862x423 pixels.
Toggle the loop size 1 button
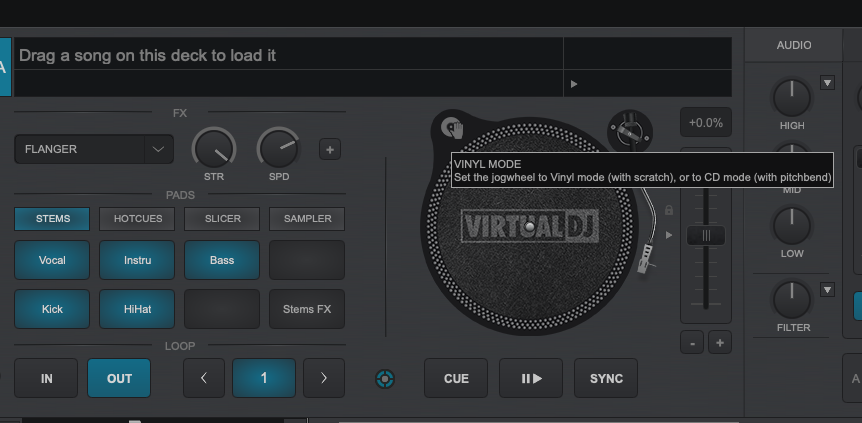pyautogui.click(x=264, y=378)
